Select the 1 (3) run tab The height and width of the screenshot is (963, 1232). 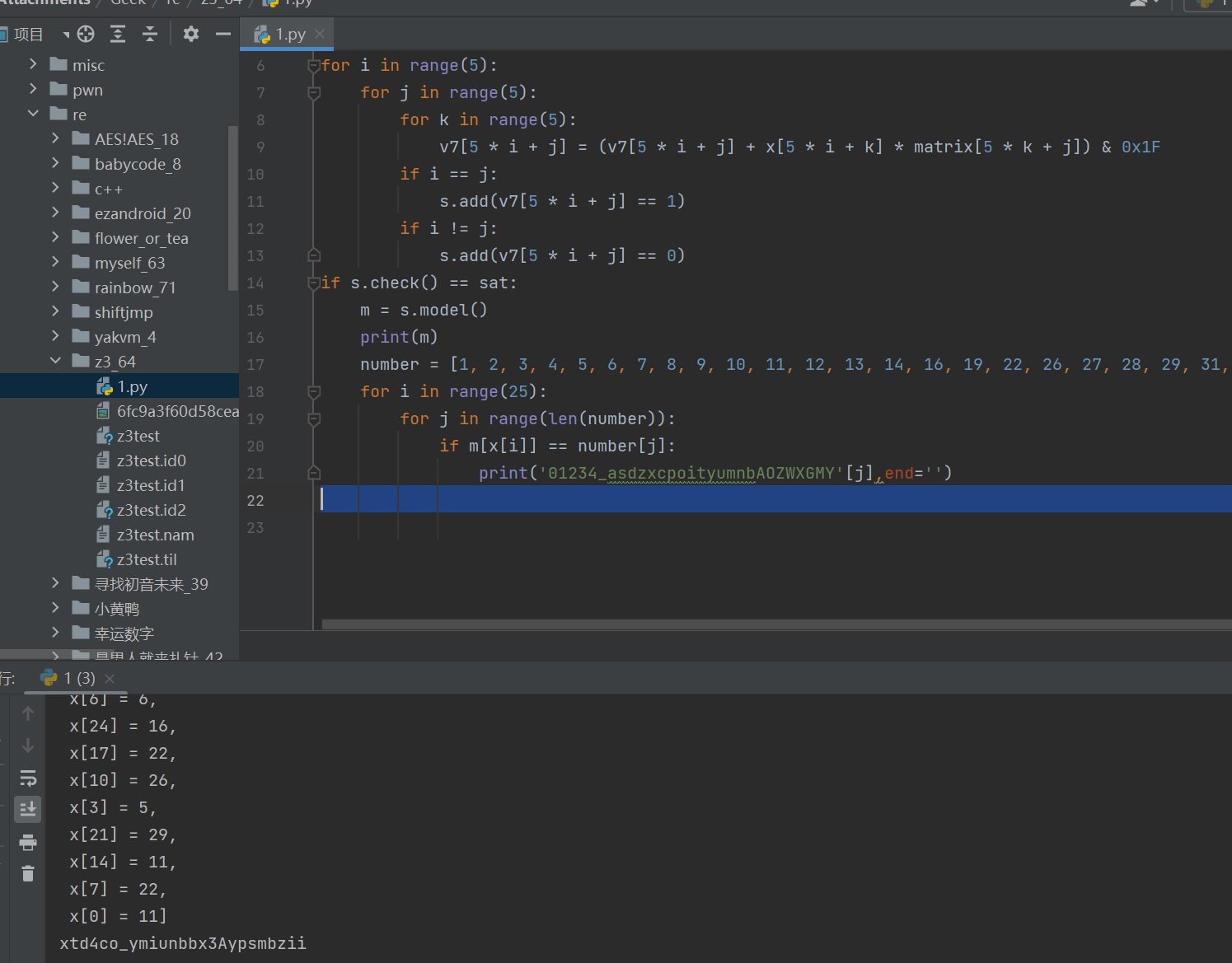[x=79, y=678]
